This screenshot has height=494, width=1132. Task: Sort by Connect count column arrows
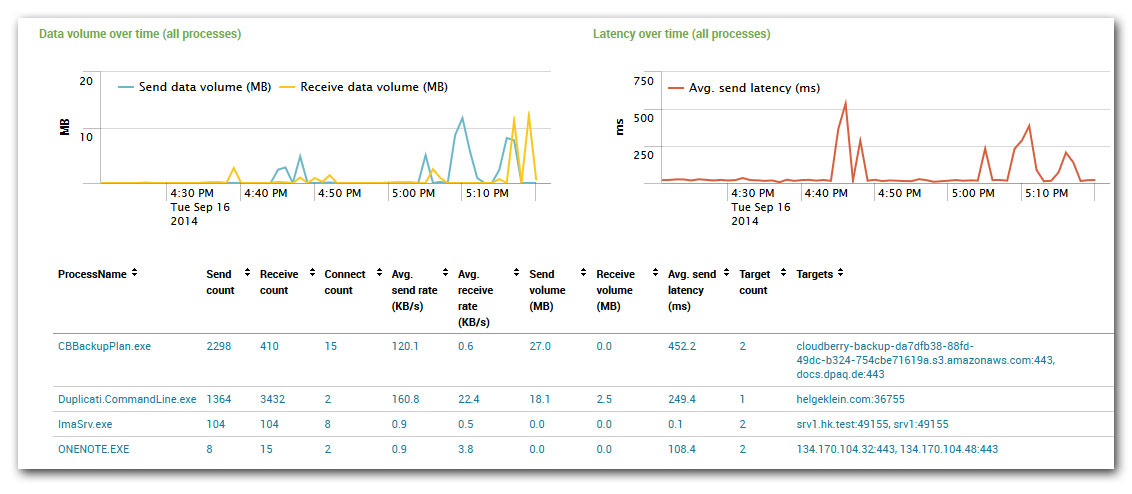tap(378, 274)
